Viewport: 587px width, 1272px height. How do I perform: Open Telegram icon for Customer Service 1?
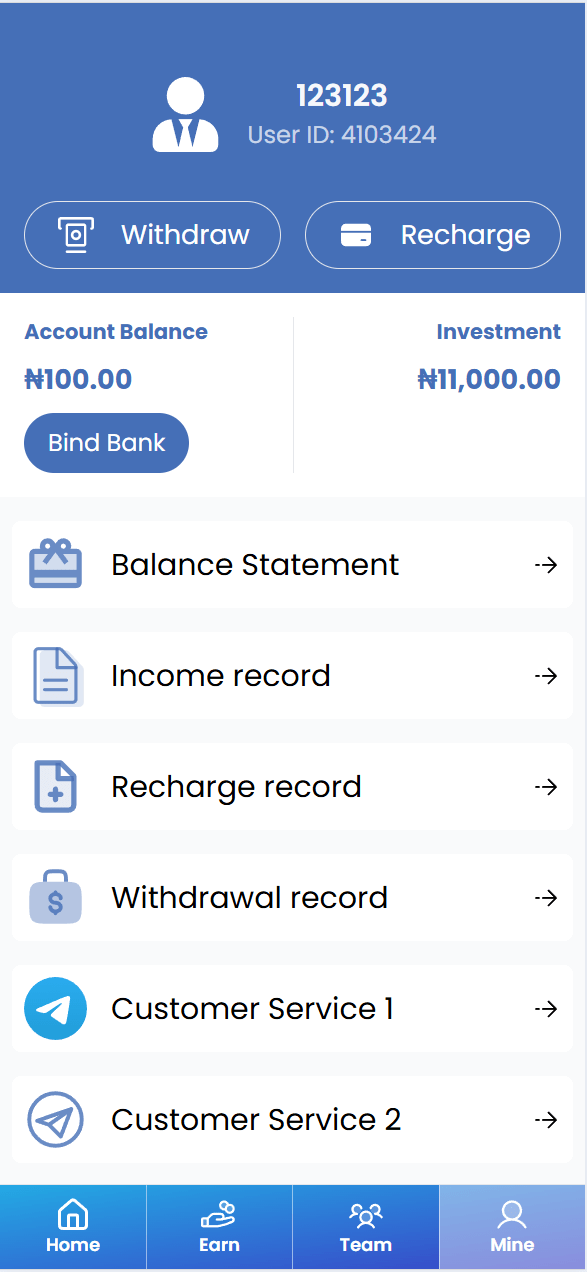pos(55,1009)
